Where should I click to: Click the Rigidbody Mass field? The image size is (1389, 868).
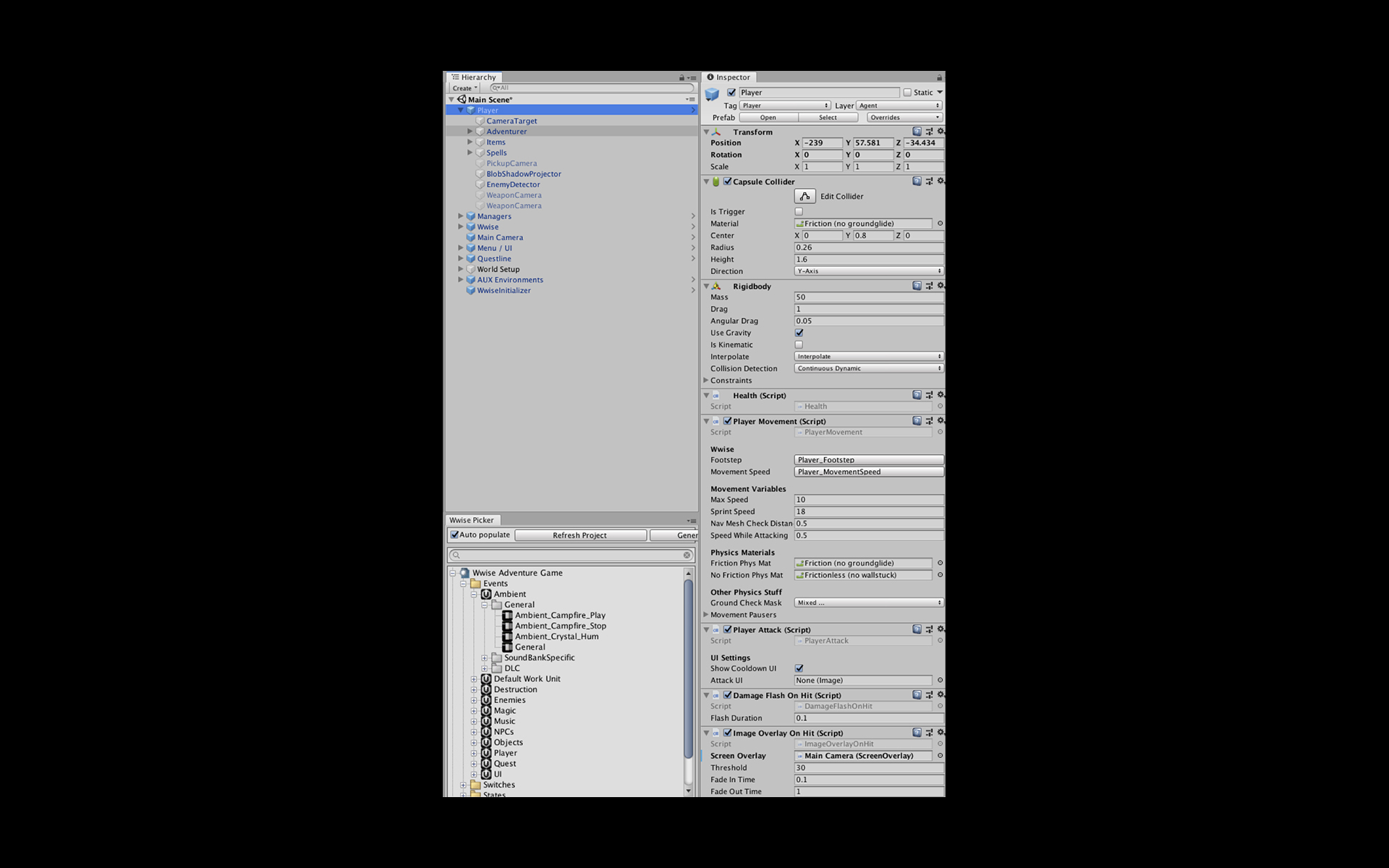coord(869,297)
